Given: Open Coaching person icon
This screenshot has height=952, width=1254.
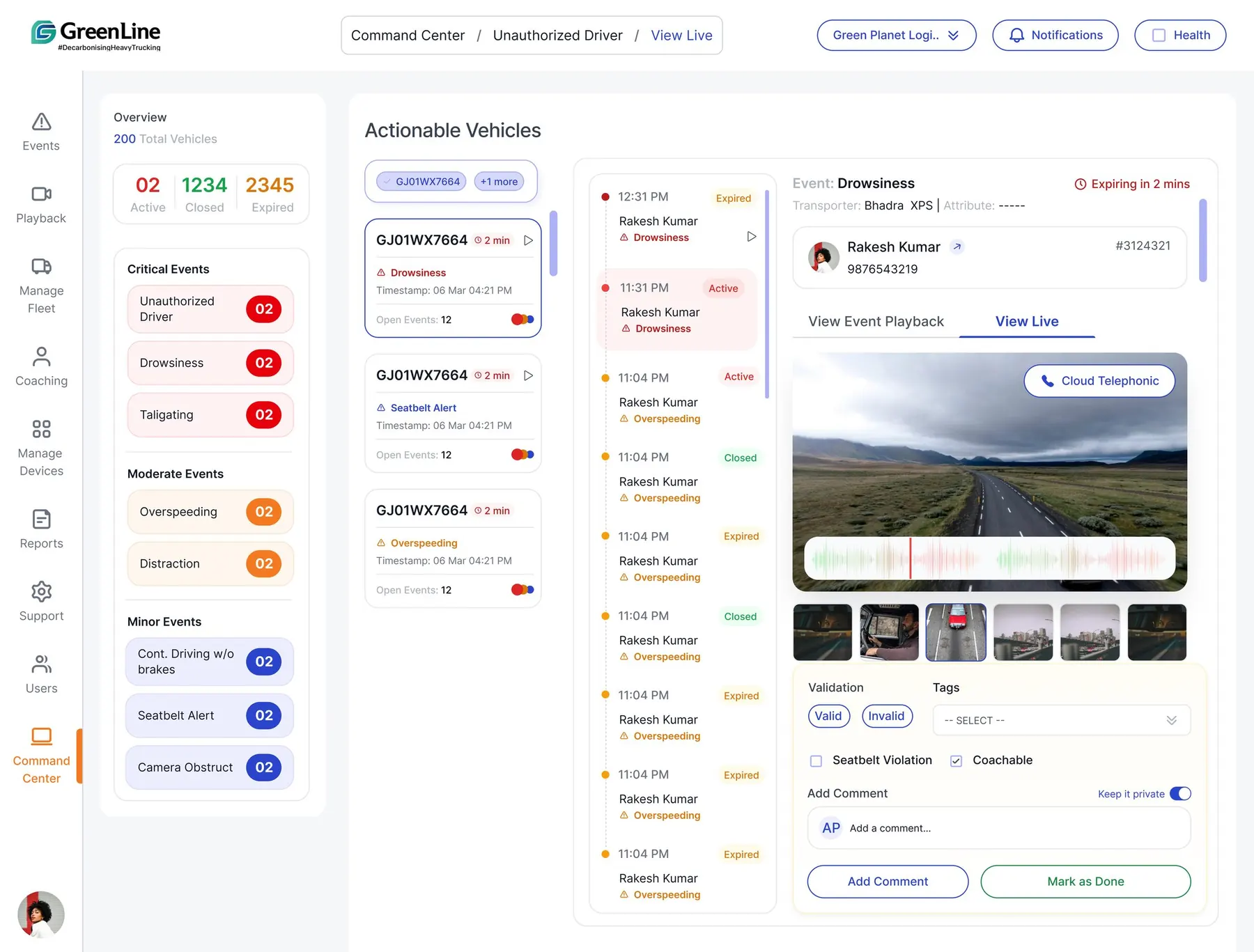Looking at the screenshot, I should 42,357.
